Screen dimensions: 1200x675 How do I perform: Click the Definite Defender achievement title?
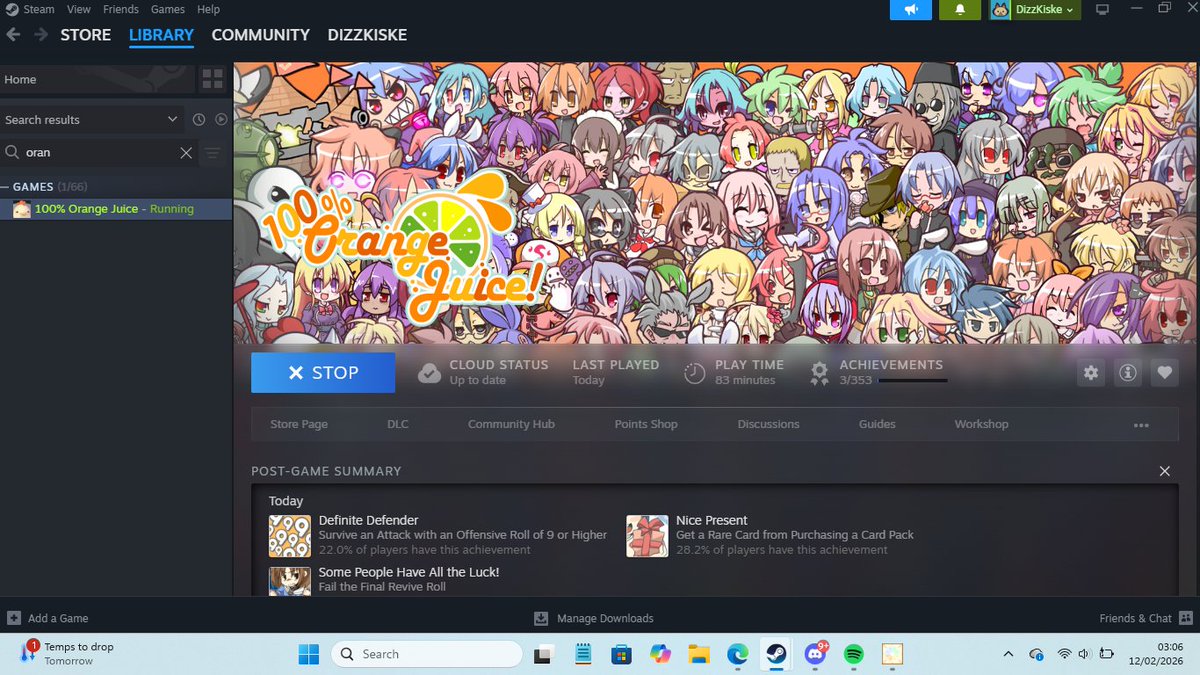point(368,520)
